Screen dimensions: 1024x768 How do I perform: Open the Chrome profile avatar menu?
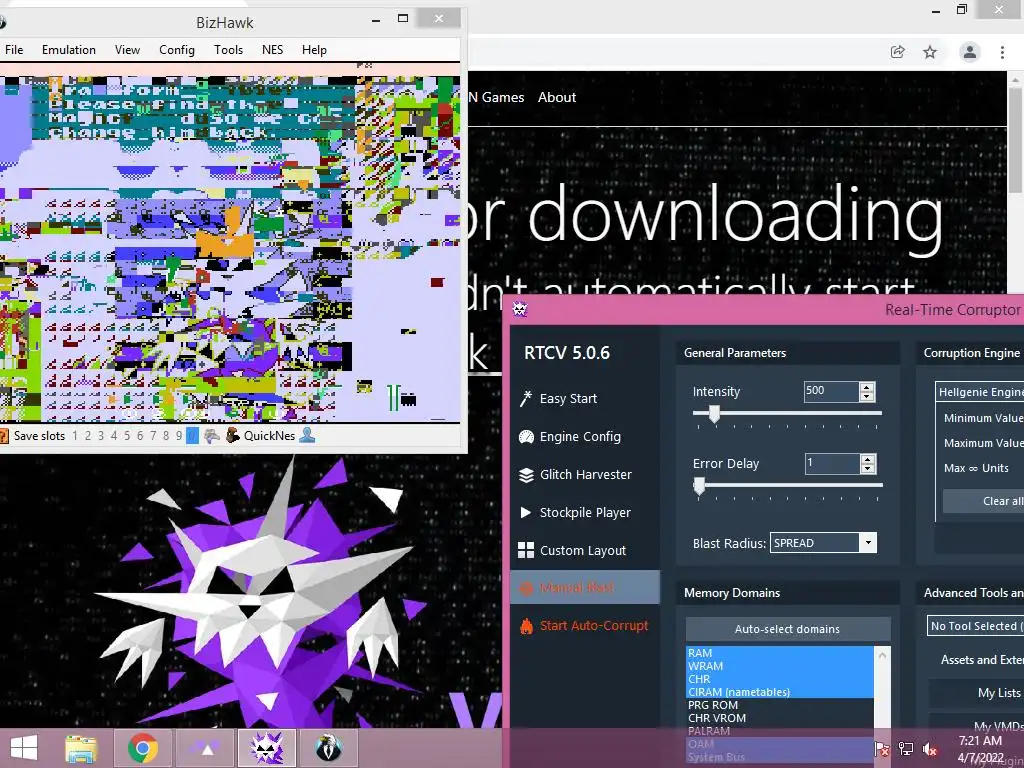click(x=970, y=52)
